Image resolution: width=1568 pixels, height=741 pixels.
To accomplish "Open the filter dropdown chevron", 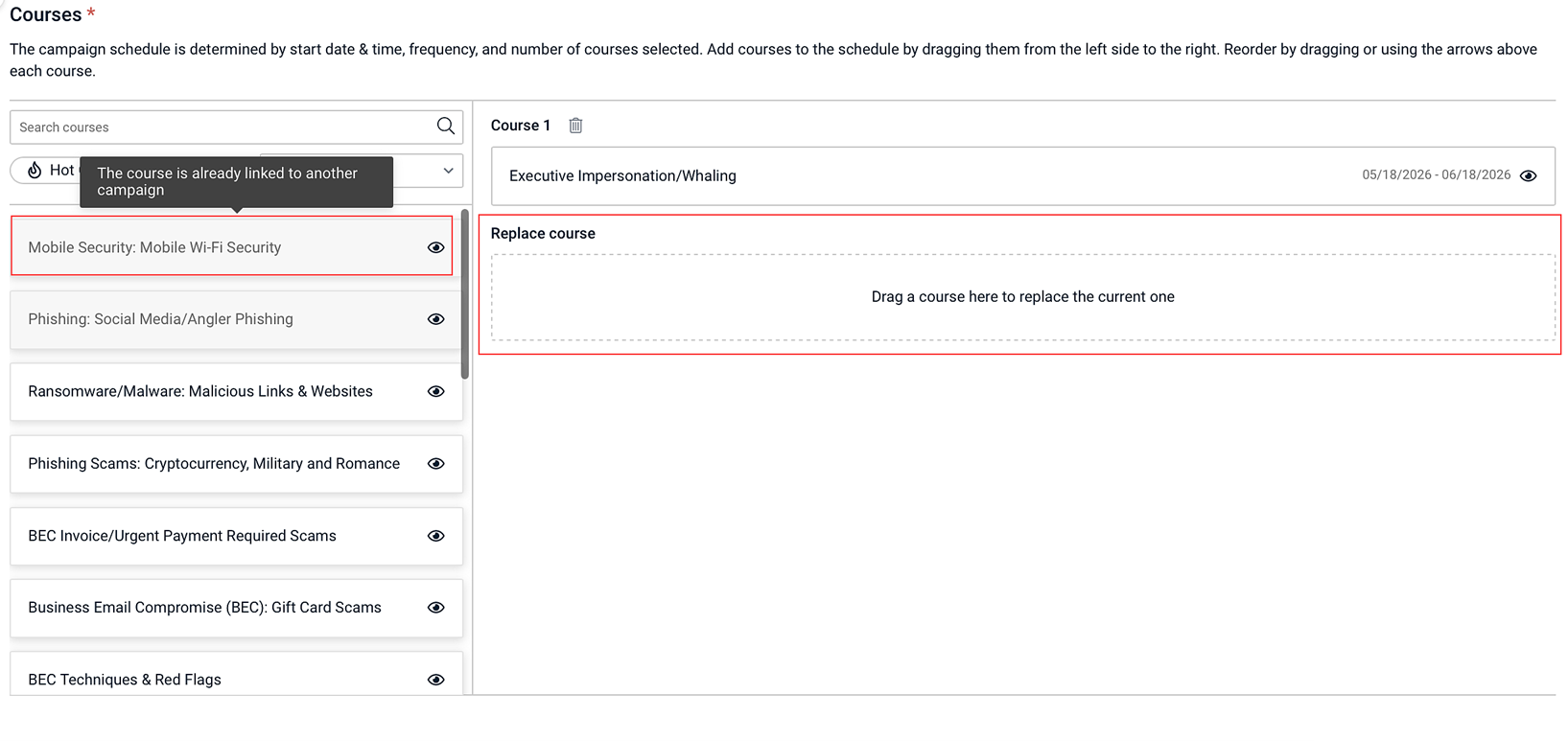I will [448, 171].
